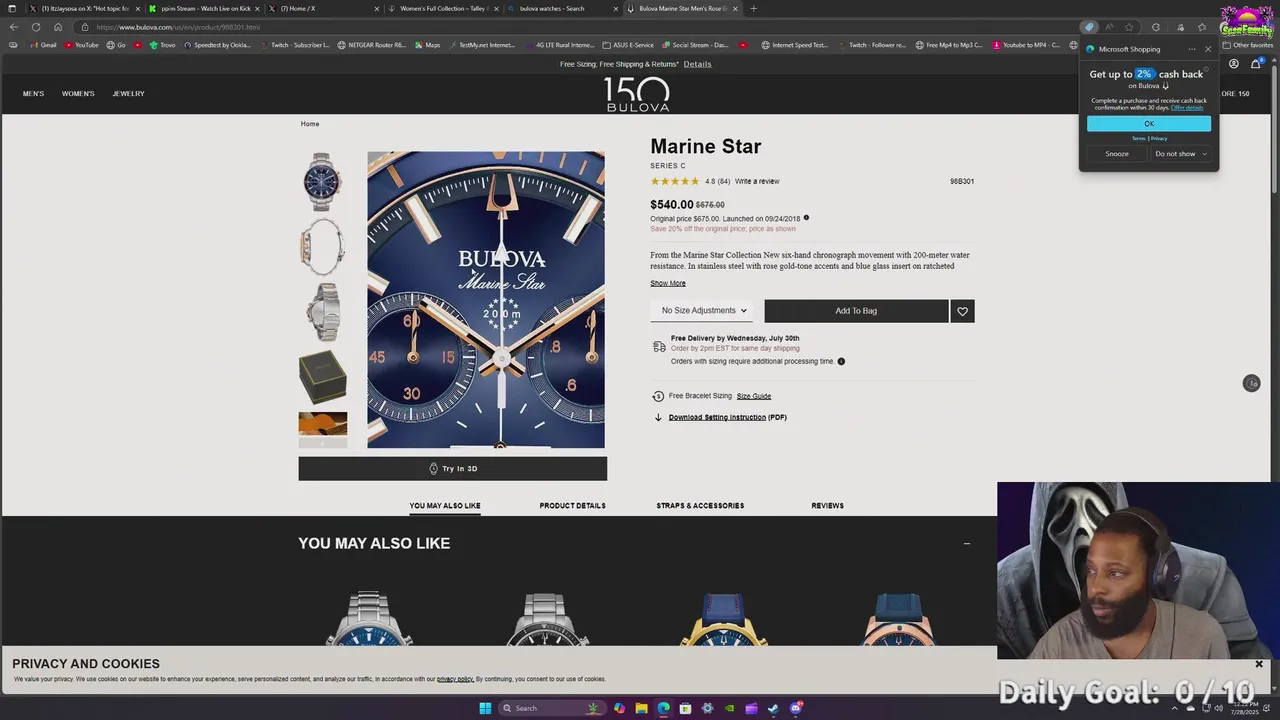Open Windows Start menu
This screenshot has height=720, width=1280.
pos(485,708)
